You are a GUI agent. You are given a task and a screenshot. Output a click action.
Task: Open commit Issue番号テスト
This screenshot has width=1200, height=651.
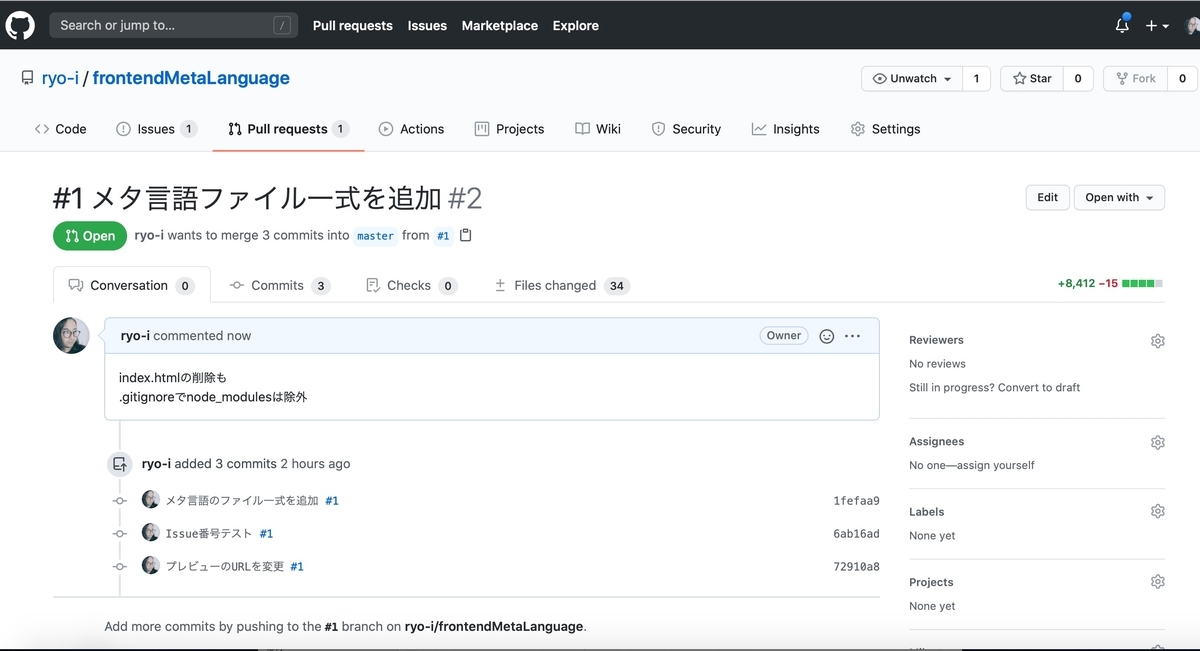(209, 533)
